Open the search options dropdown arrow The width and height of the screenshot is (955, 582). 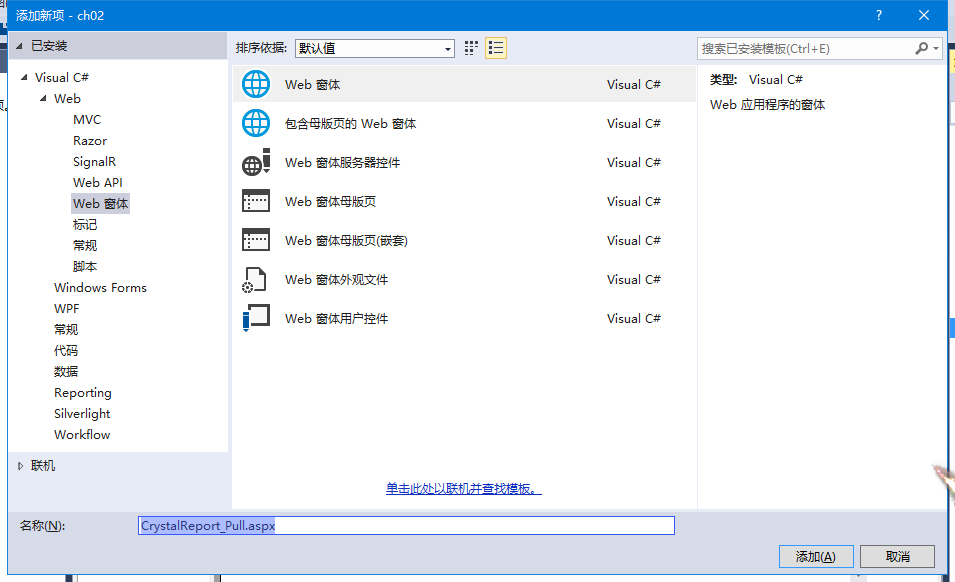click(936, 48)
